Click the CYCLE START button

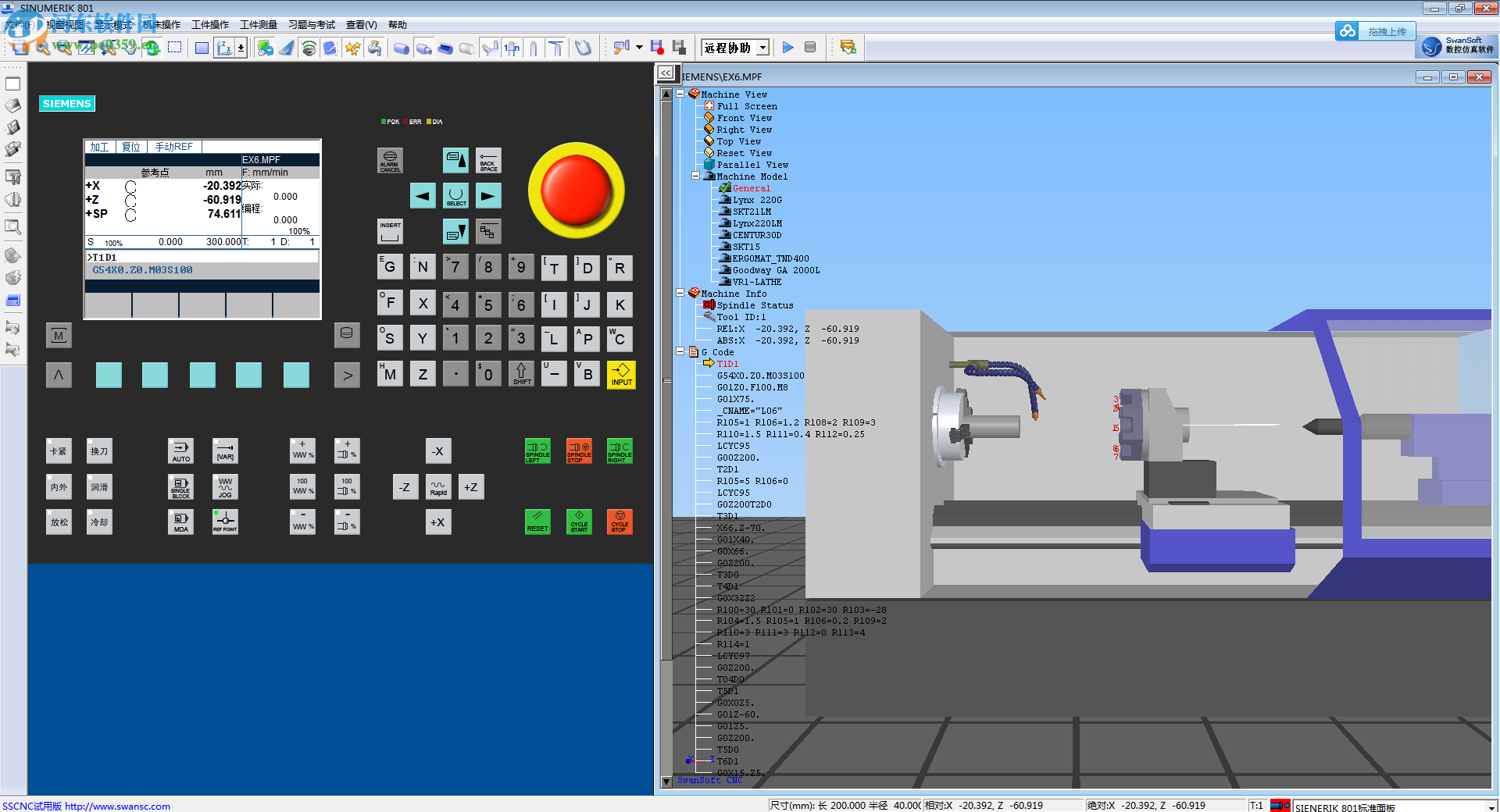(x=579, y=522)
